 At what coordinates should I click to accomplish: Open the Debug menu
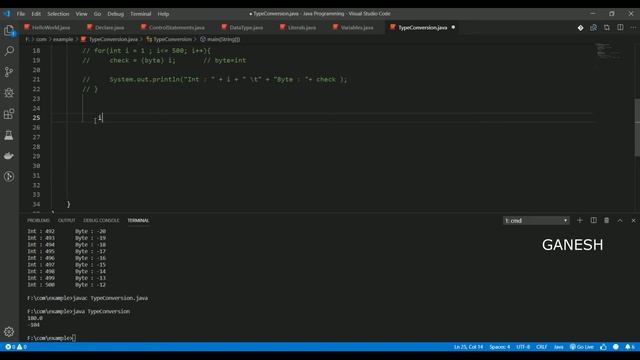pos(116,14)
